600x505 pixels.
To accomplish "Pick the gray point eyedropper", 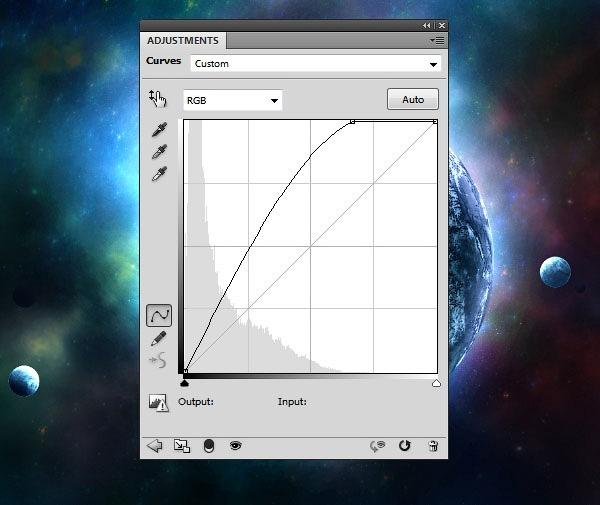I will pos(159,152).
